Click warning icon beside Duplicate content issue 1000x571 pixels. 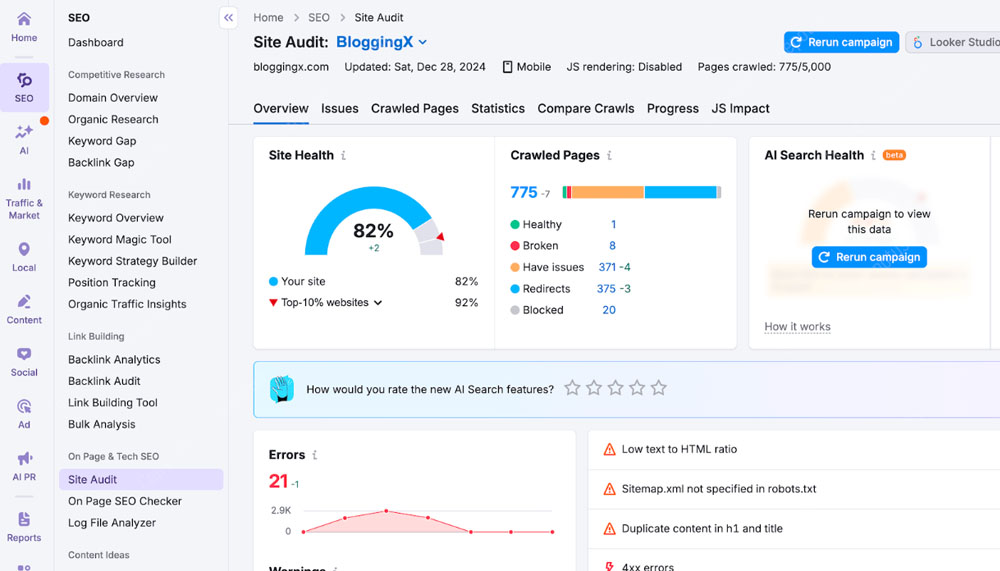click(609, 529)
